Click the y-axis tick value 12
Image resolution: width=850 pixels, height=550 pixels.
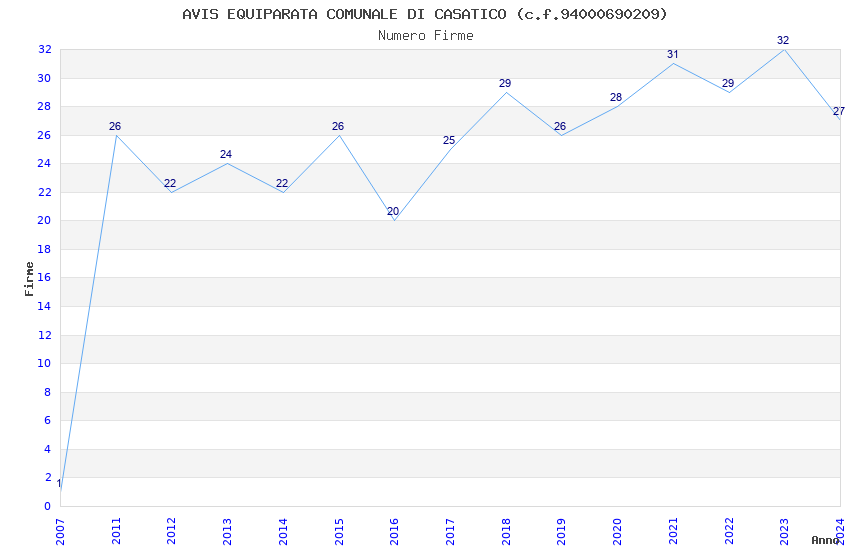pos(44,335)
